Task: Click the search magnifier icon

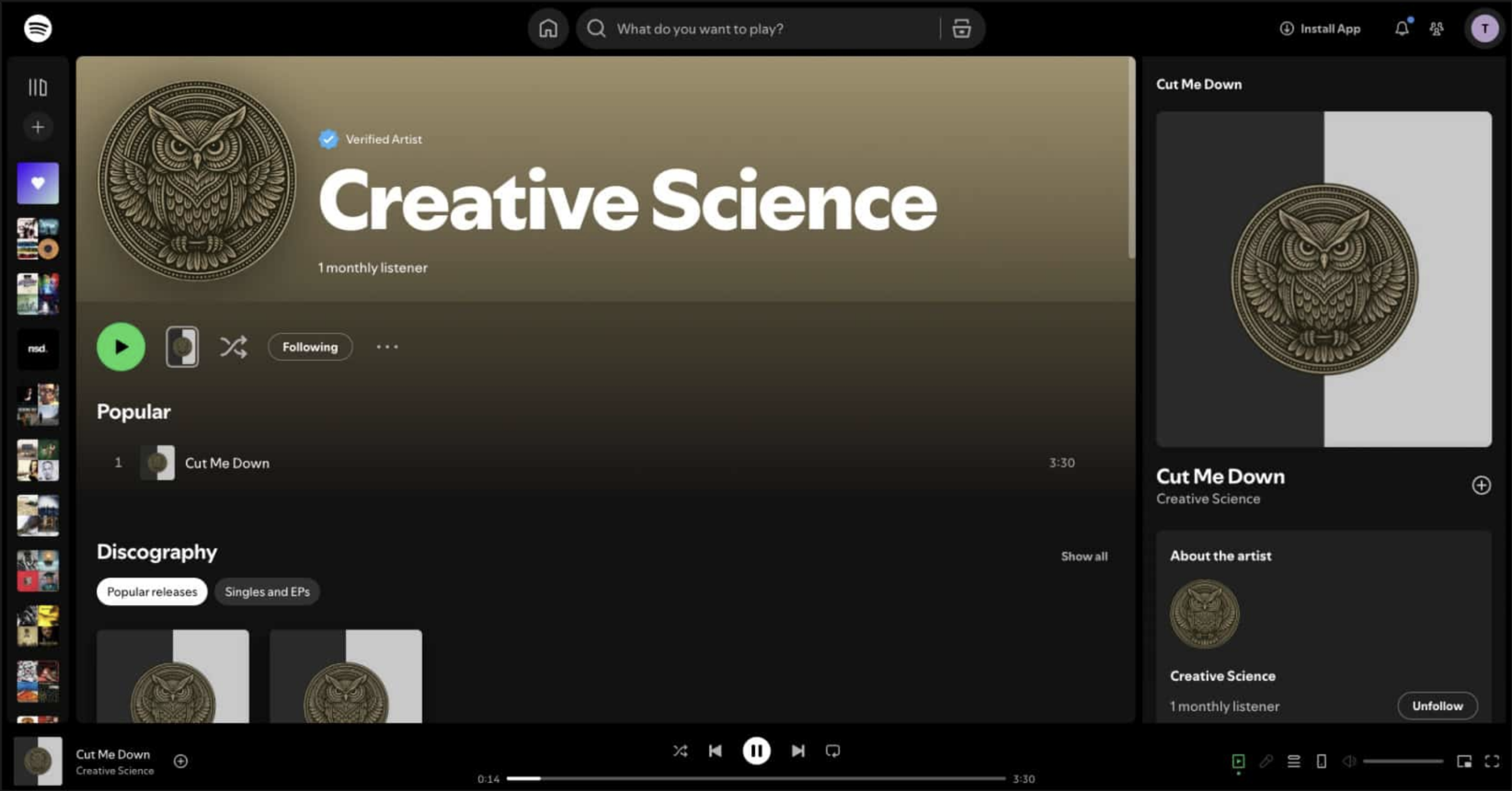Action: tap(597, 28)
